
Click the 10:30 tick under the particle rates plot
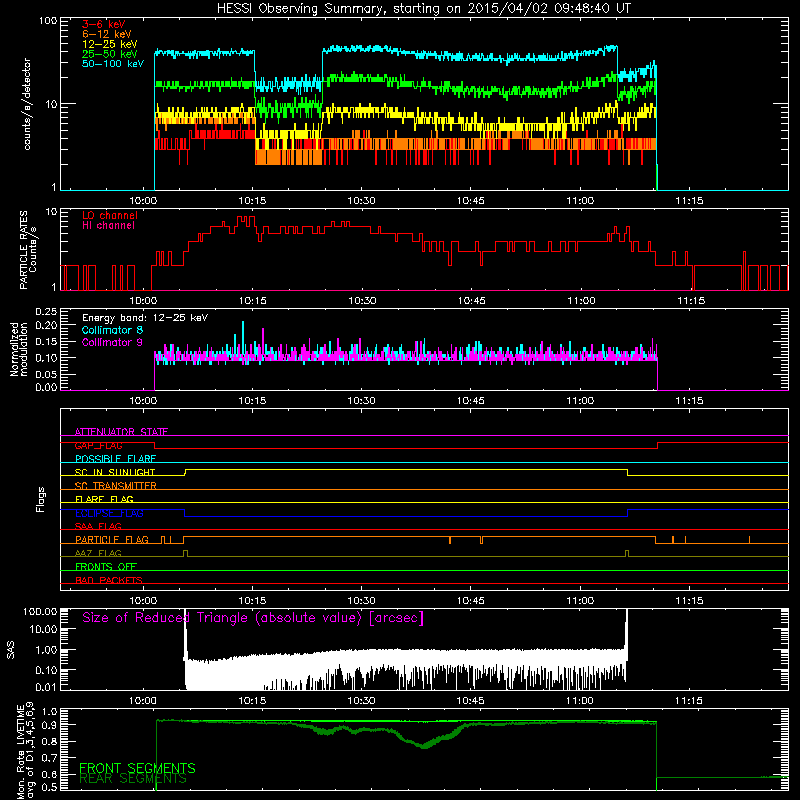click(362, 301)
